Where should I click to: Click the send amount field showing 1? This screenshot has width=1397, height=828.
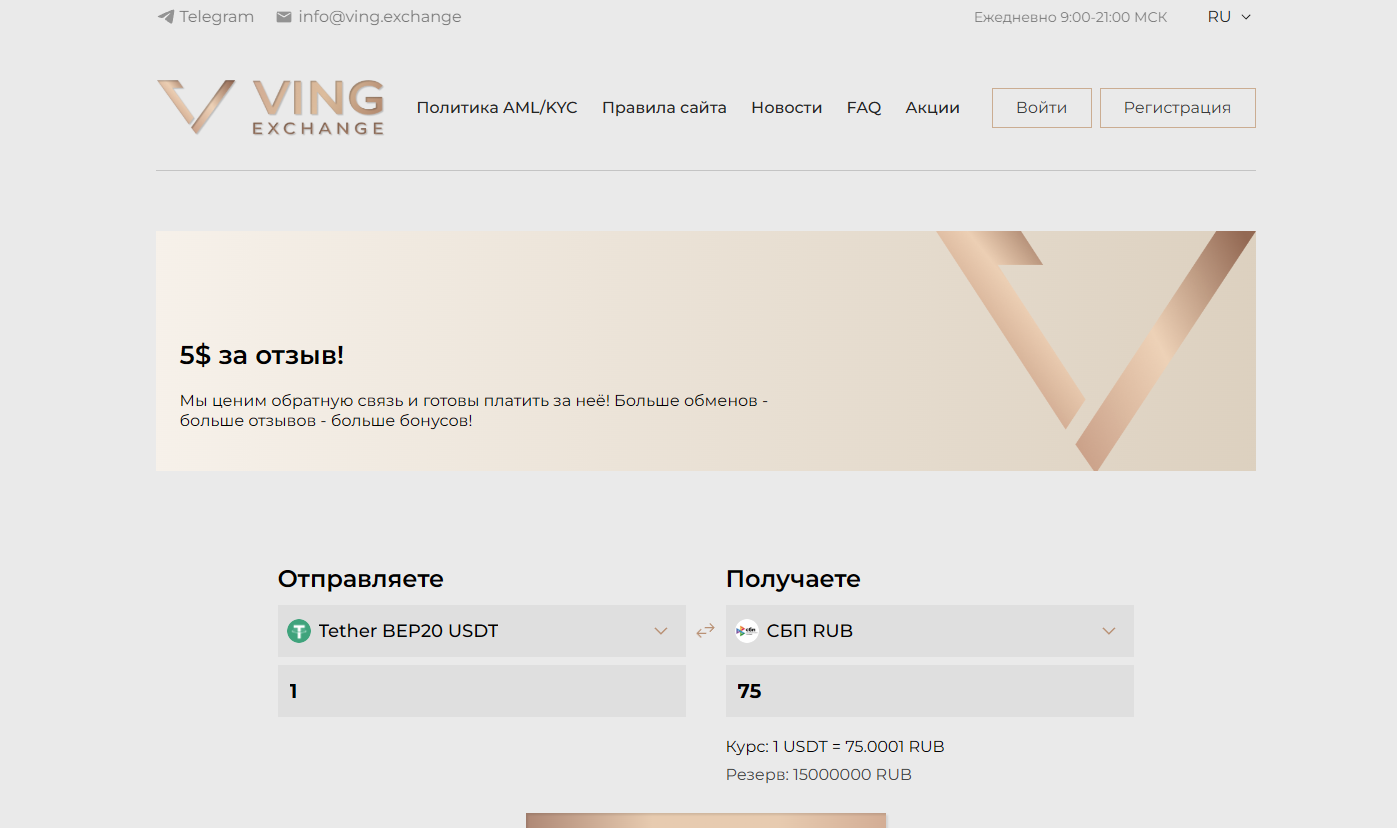[x=482, y=691]
